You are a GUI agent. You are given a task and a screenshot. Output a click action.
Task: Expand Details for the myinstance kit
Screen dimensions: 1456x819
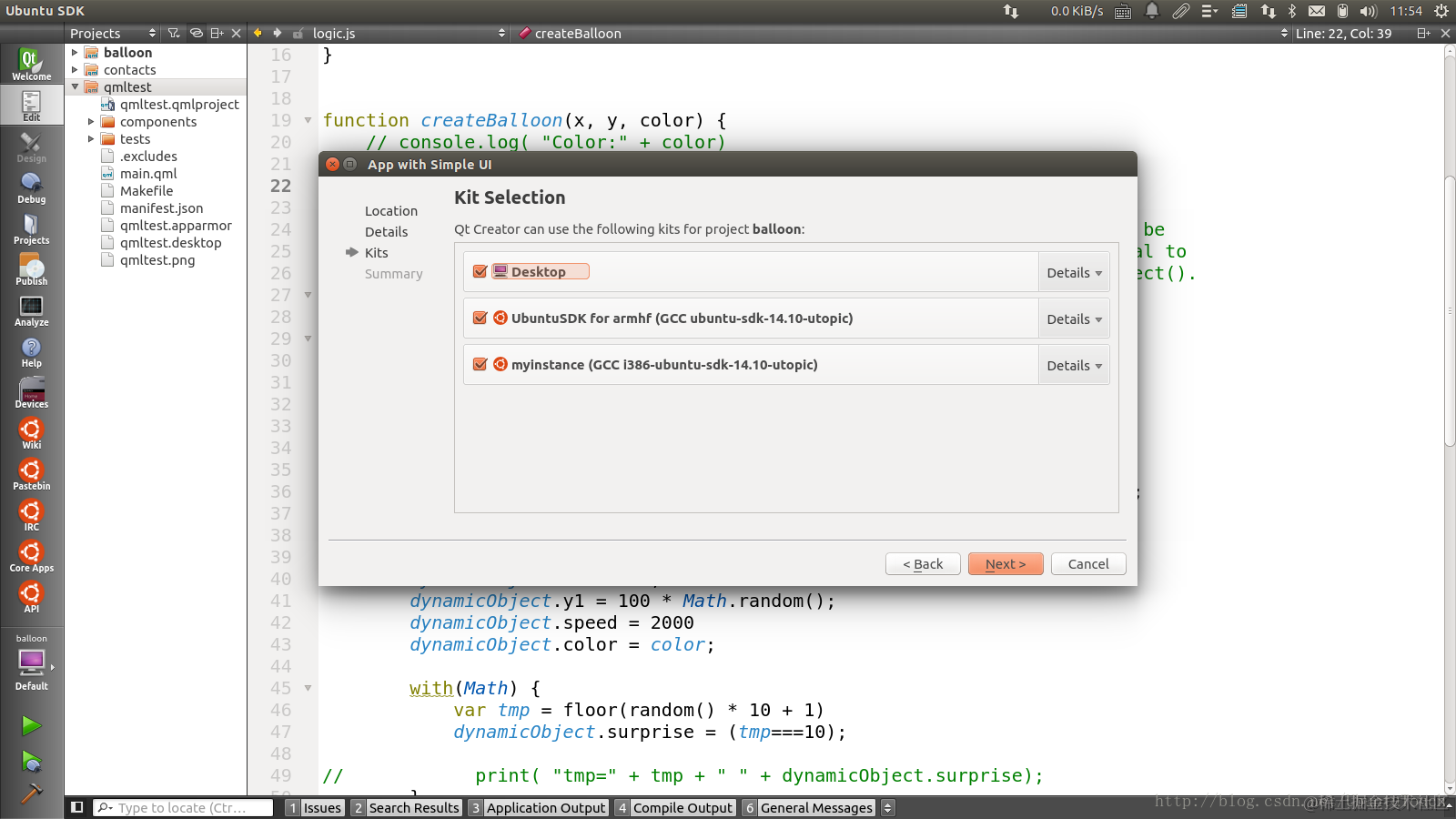[x=1074, y=365]
